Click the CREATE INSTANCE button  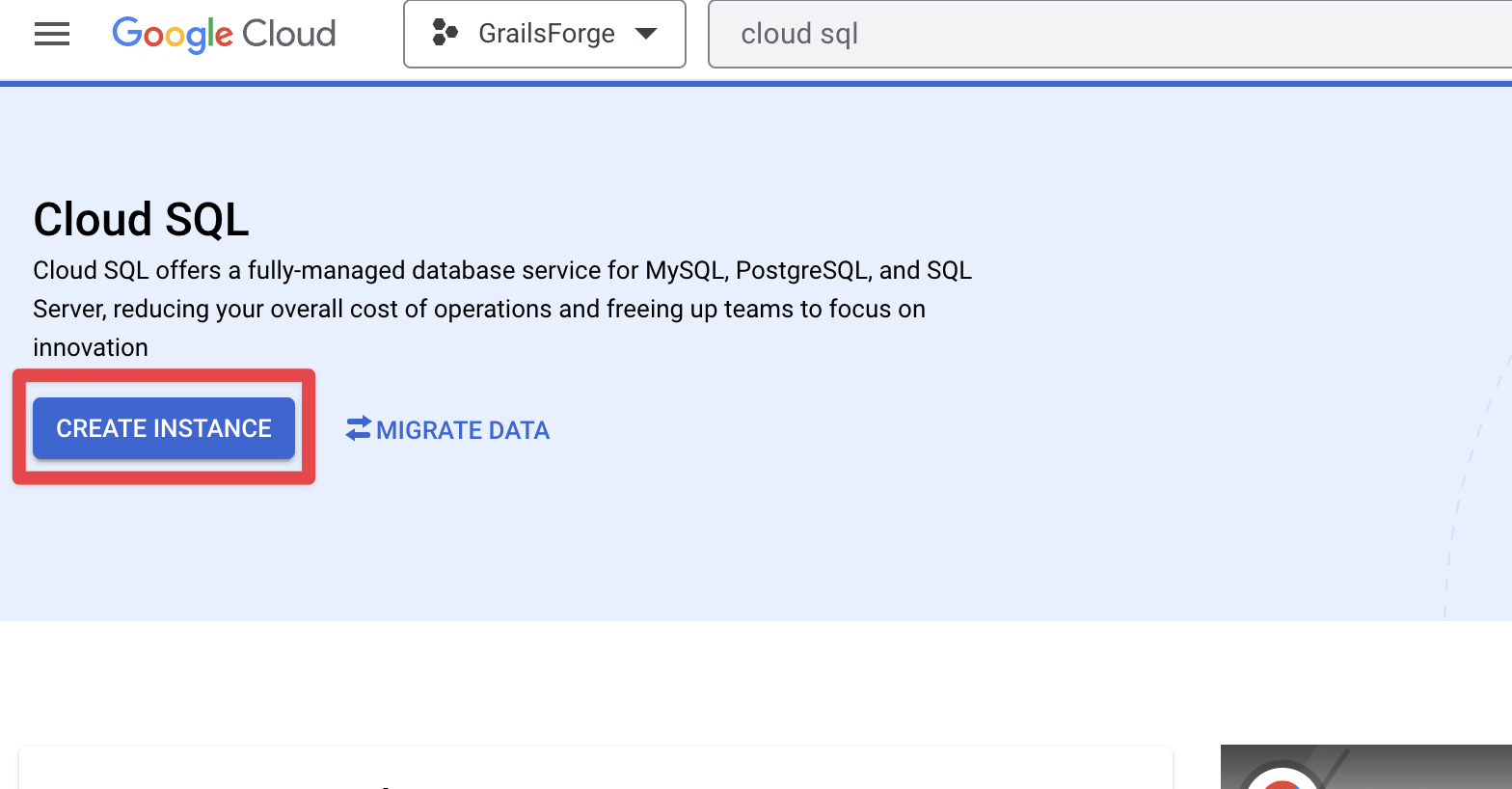pos(164,428)
